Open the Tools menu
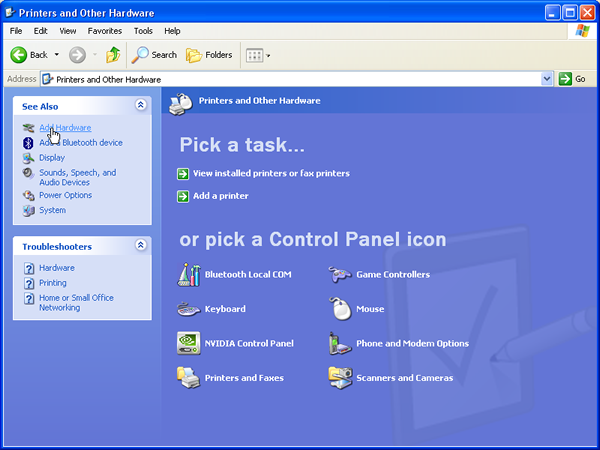Screen dimensions: 600x450 click(x=143, y=31)
